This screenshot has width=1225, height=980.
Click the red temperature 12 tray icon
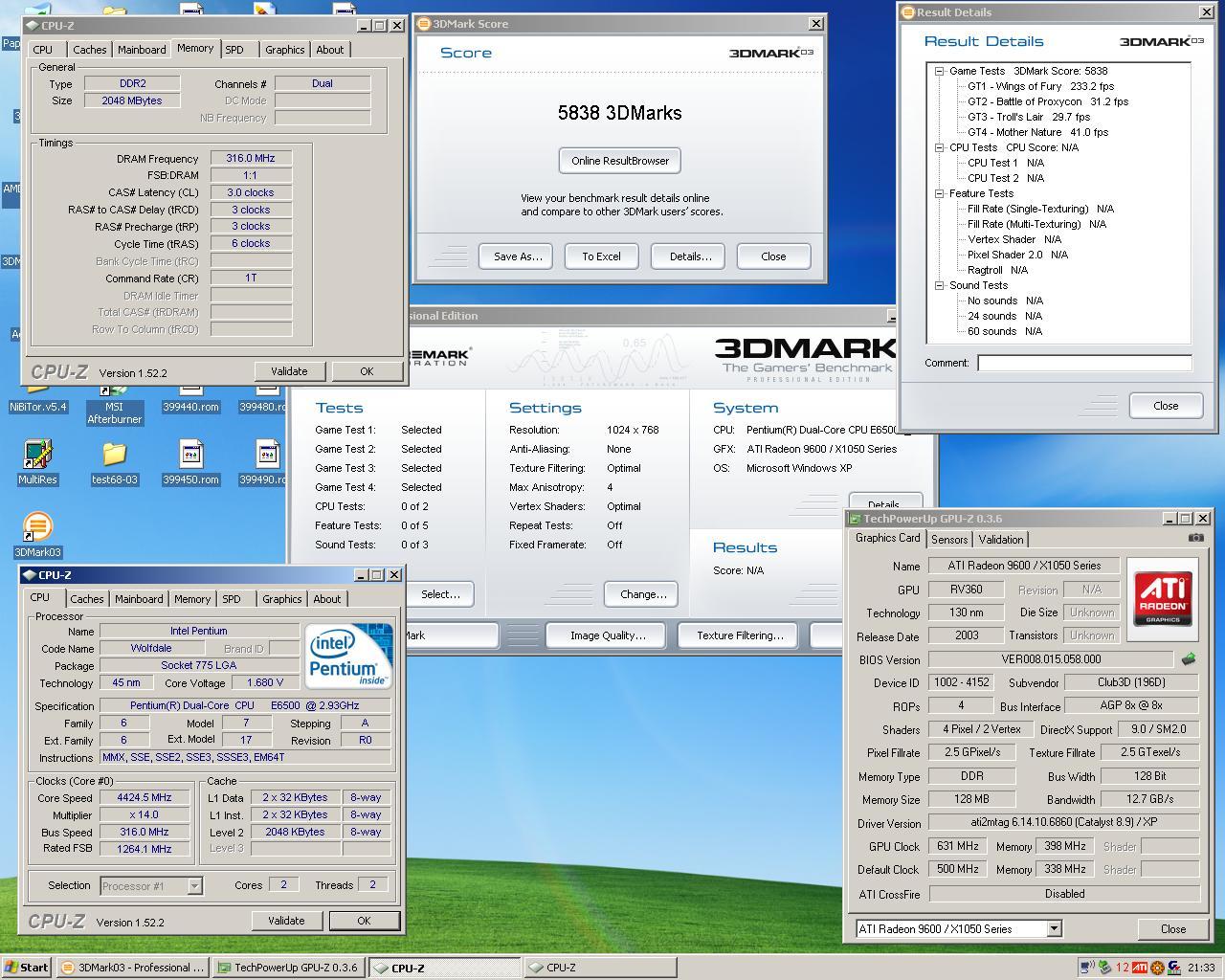click(1122, 968)
